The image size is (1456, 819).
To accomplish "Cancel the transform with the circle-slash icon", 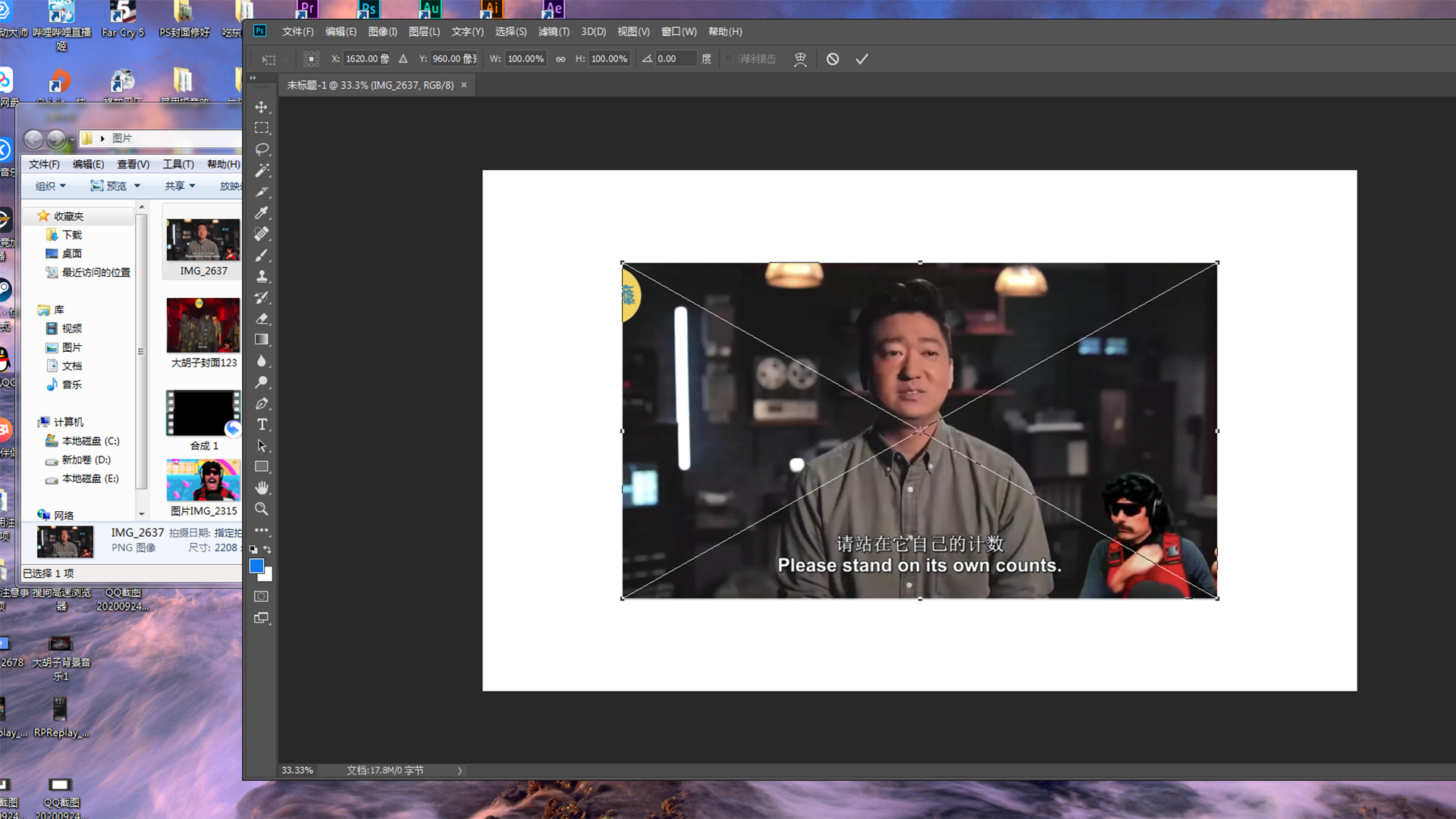I will (833, 59).
